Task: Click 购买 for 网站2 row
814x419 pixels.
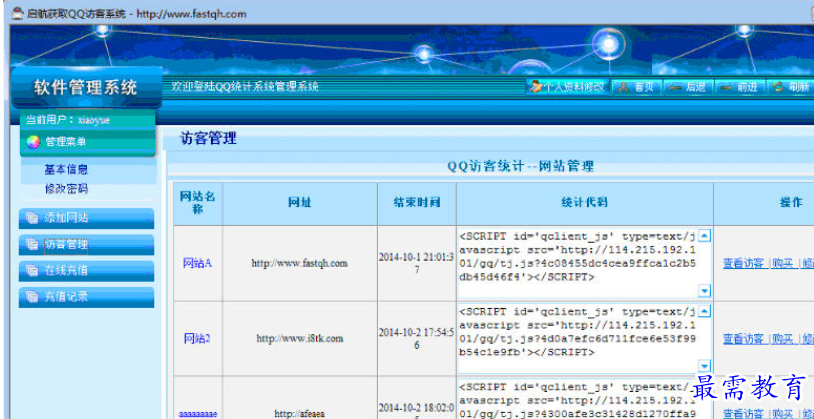Action: pos(782,339)
